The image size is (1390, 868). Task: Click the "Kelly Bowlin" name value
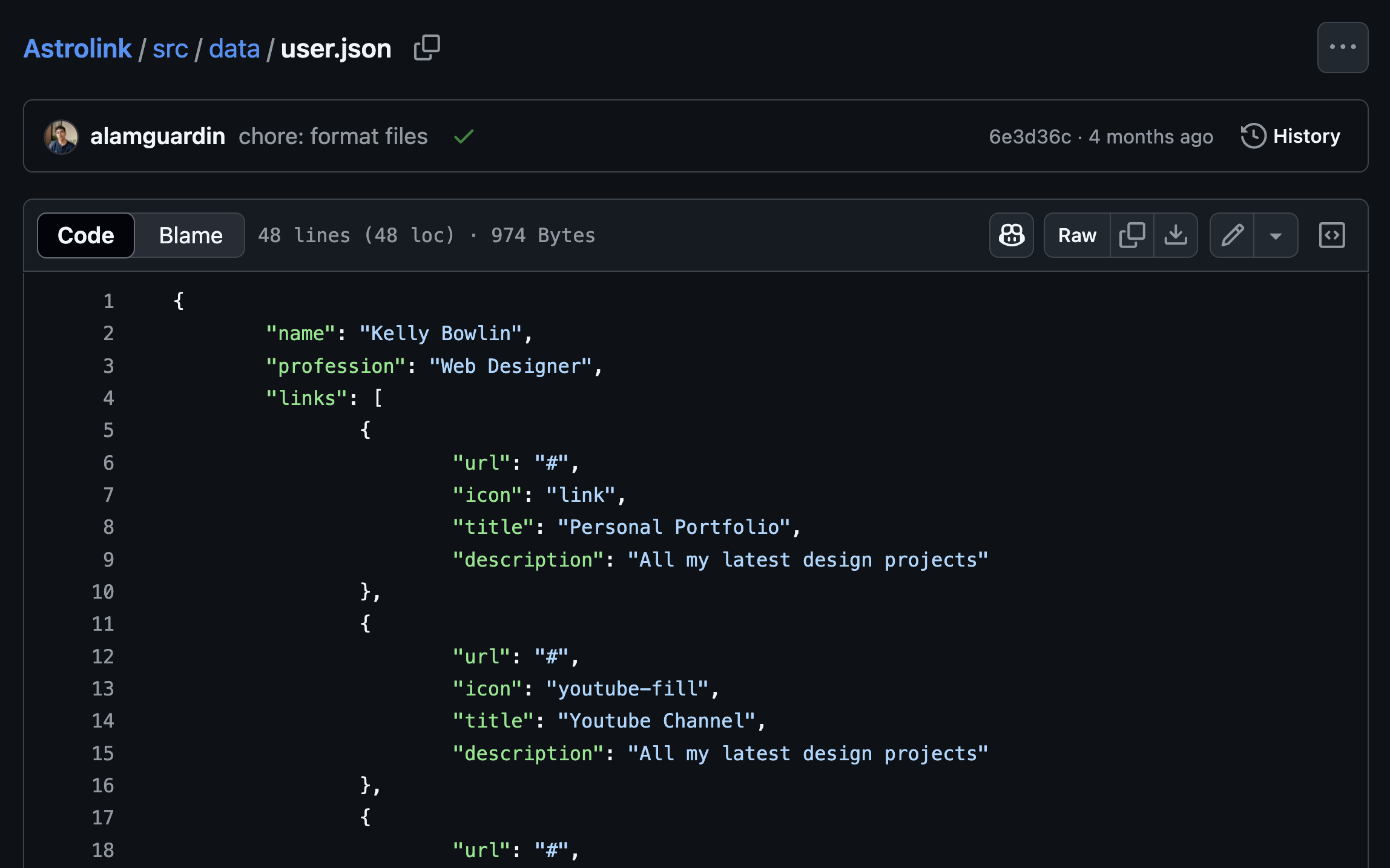(441, 333)
